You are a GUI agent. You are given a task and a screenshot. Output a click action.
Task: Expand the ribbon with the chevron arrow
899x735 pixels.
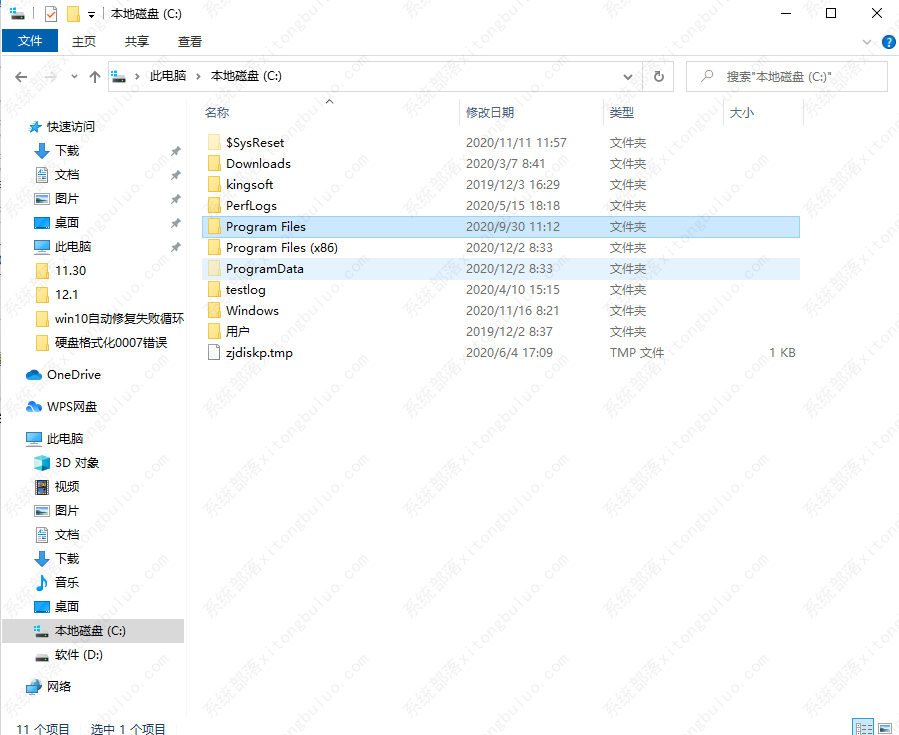coord(867,42)
